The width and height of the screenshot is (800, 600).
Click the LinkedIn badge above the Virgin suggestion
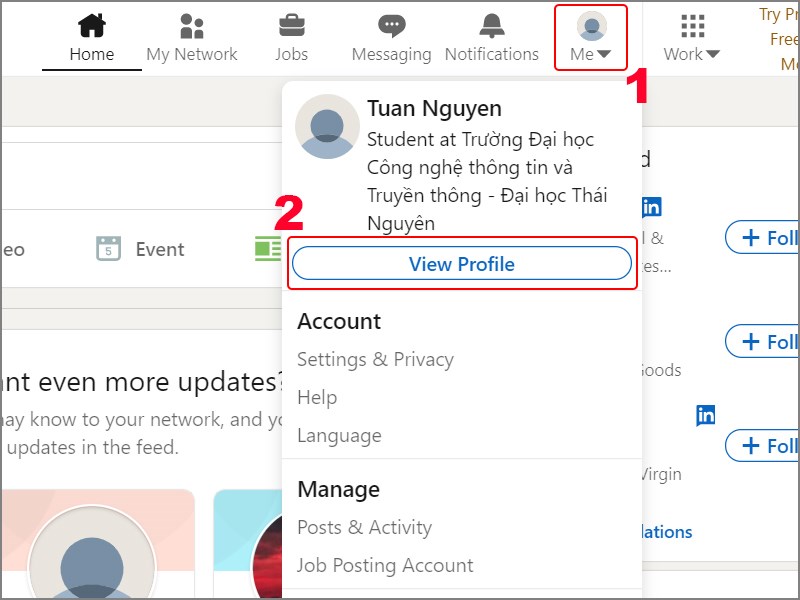(706, 415)
